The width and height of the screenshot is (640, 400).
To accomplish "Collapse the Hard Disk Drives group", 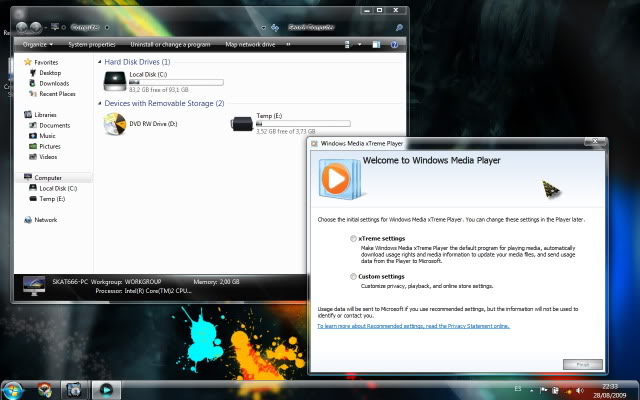I will click(x=100, y=62).
